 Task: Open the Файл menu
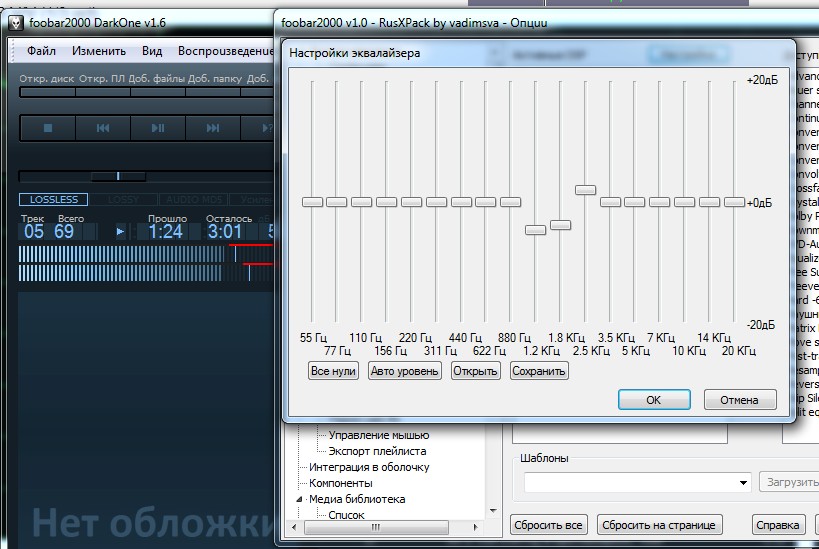[x=41, y=51]
